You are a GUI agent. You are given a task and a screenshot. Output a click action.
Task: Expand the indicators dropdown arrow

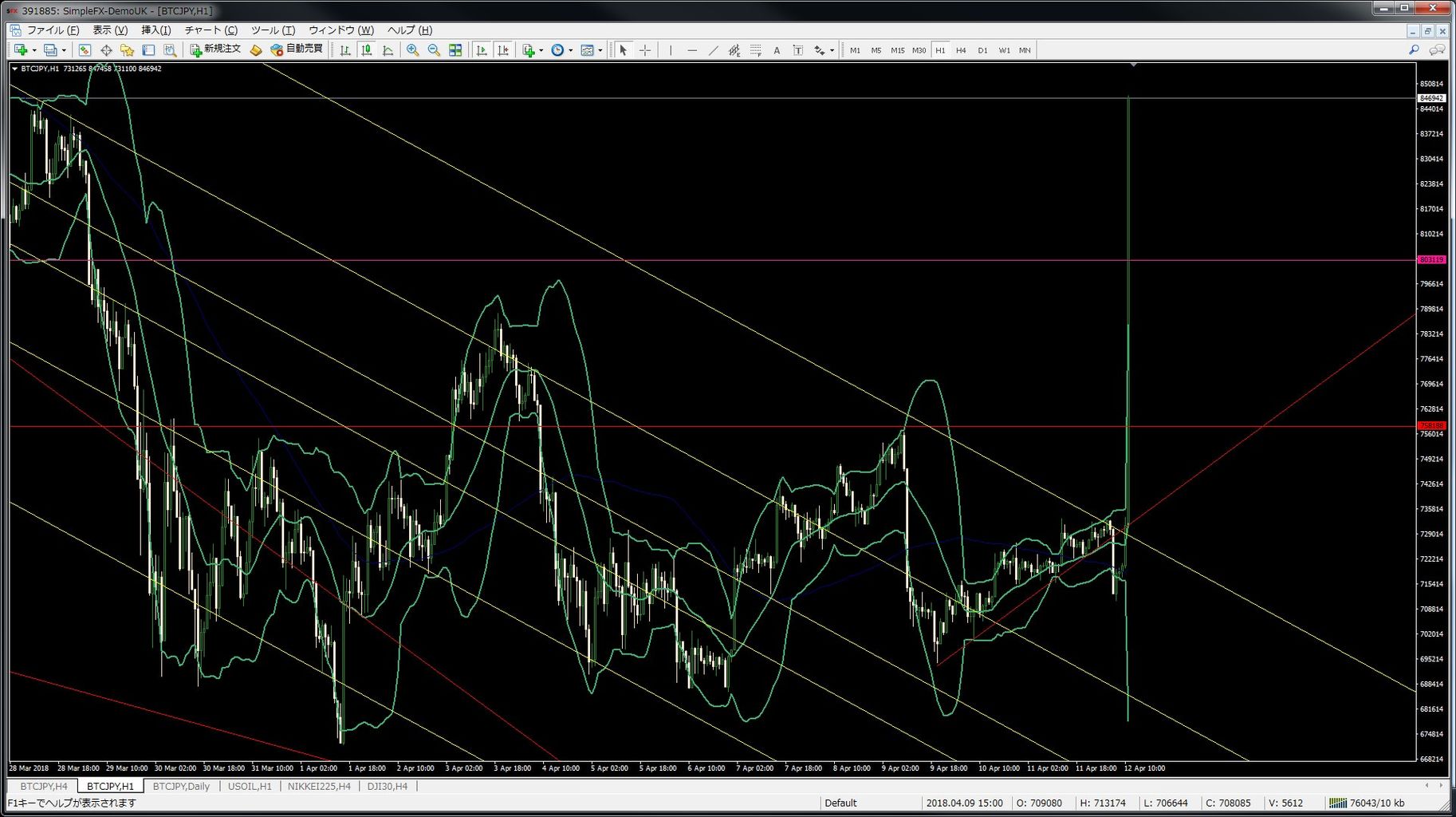[541, 50]
